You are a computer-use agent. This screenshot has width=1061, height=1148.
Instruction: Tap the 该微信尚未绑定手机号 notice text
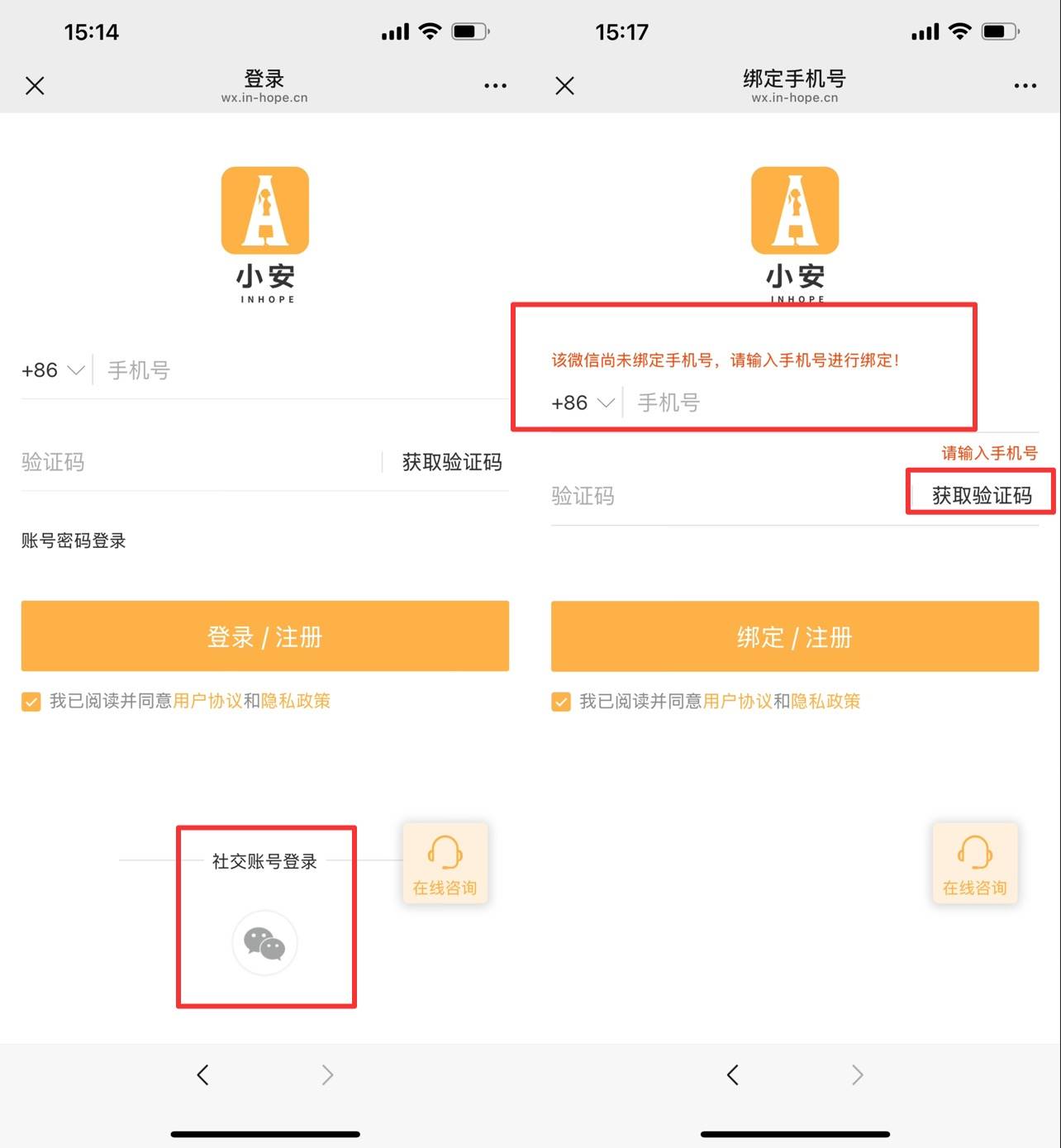[x=726, y=360]
